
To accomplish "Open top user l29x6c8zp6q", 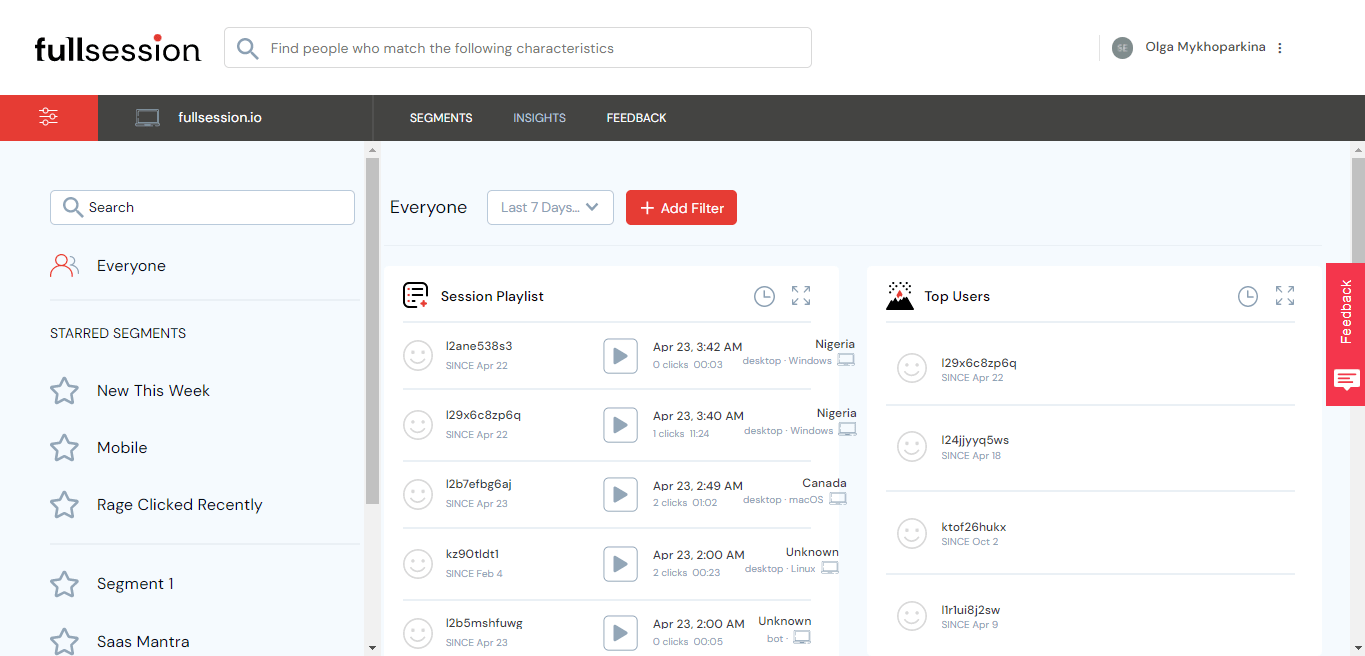I will (979, 364).
